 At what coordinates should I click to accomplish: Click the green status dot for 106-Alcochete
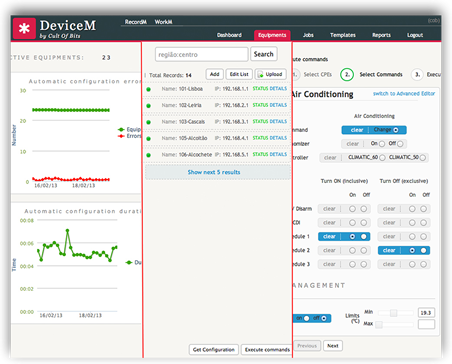pyautogui.click(x=149, y=155)
